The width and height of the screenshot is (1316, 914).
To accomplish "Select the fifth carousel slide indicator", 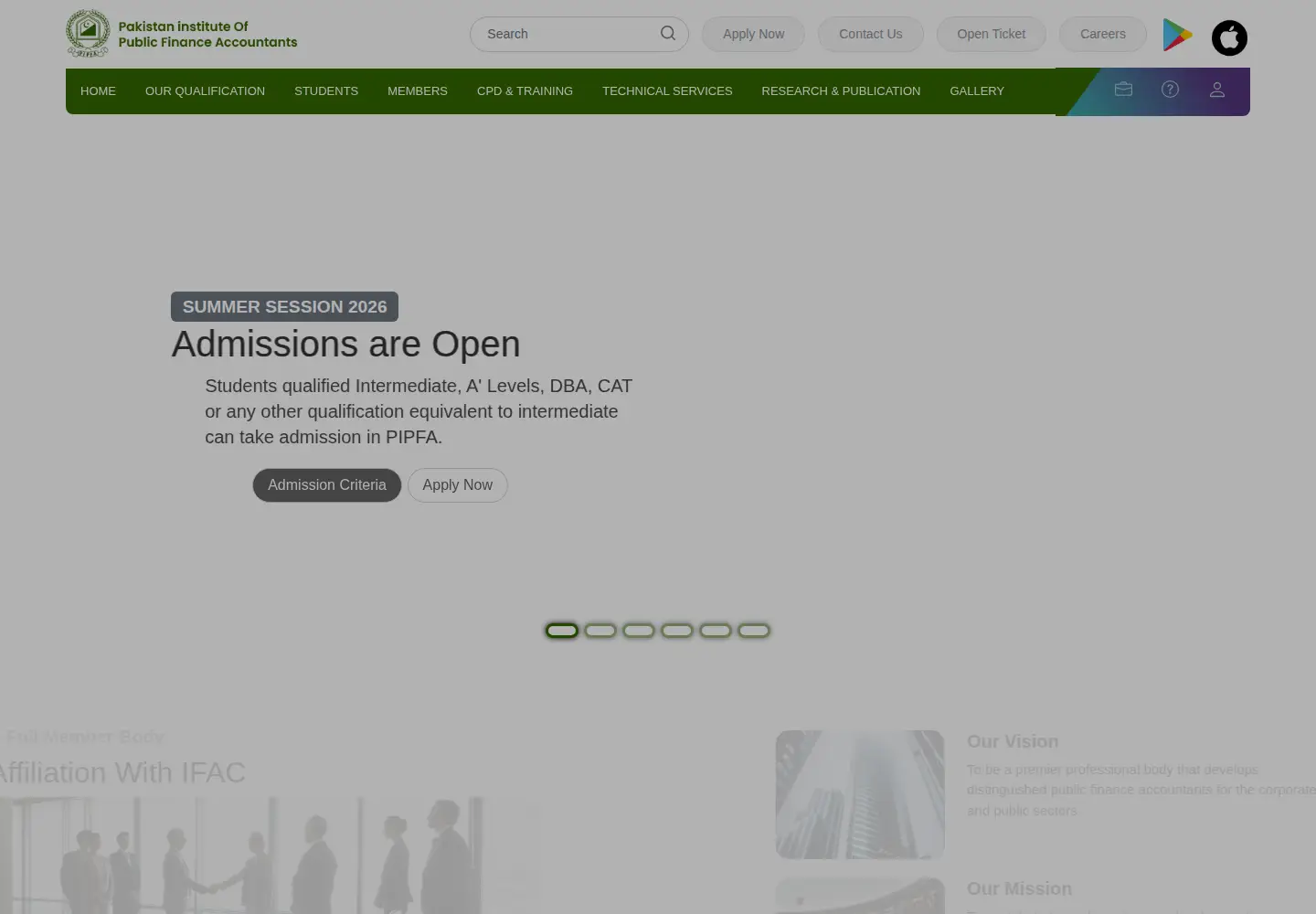I will pos(716,631).
